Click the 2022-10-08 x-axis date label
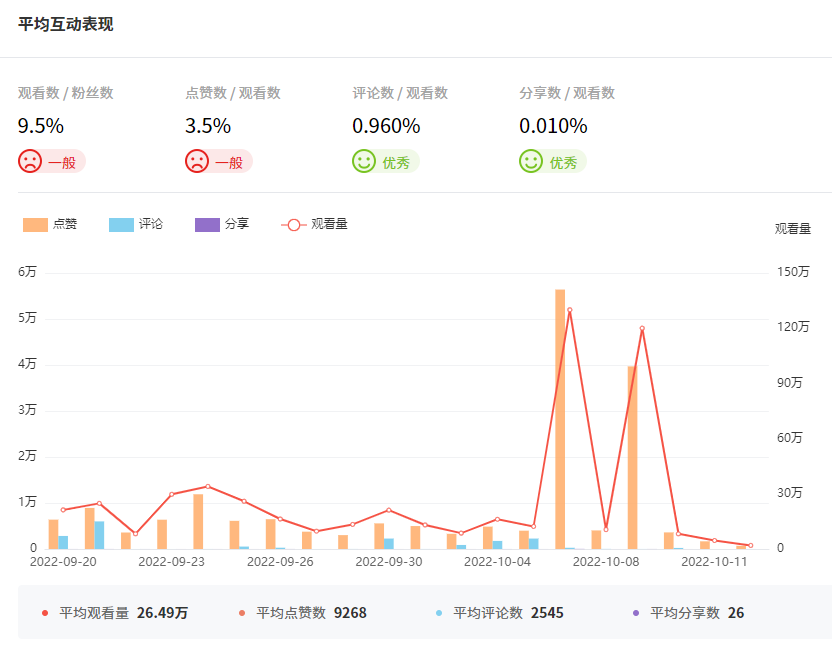832x645 pixels. click(605, 562)
